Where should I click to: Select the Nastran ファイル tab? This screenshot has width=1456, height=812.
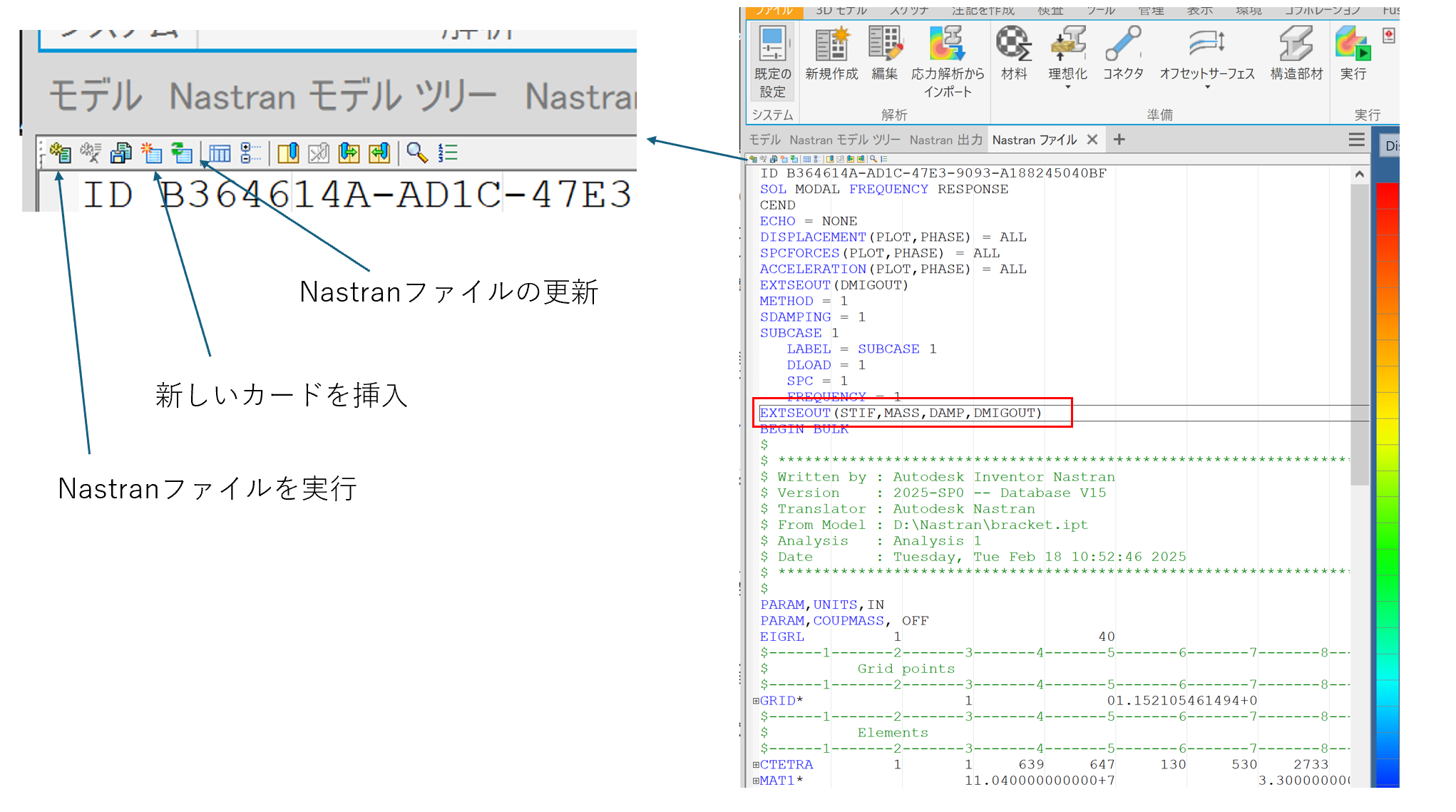[x=1035, y=140]
